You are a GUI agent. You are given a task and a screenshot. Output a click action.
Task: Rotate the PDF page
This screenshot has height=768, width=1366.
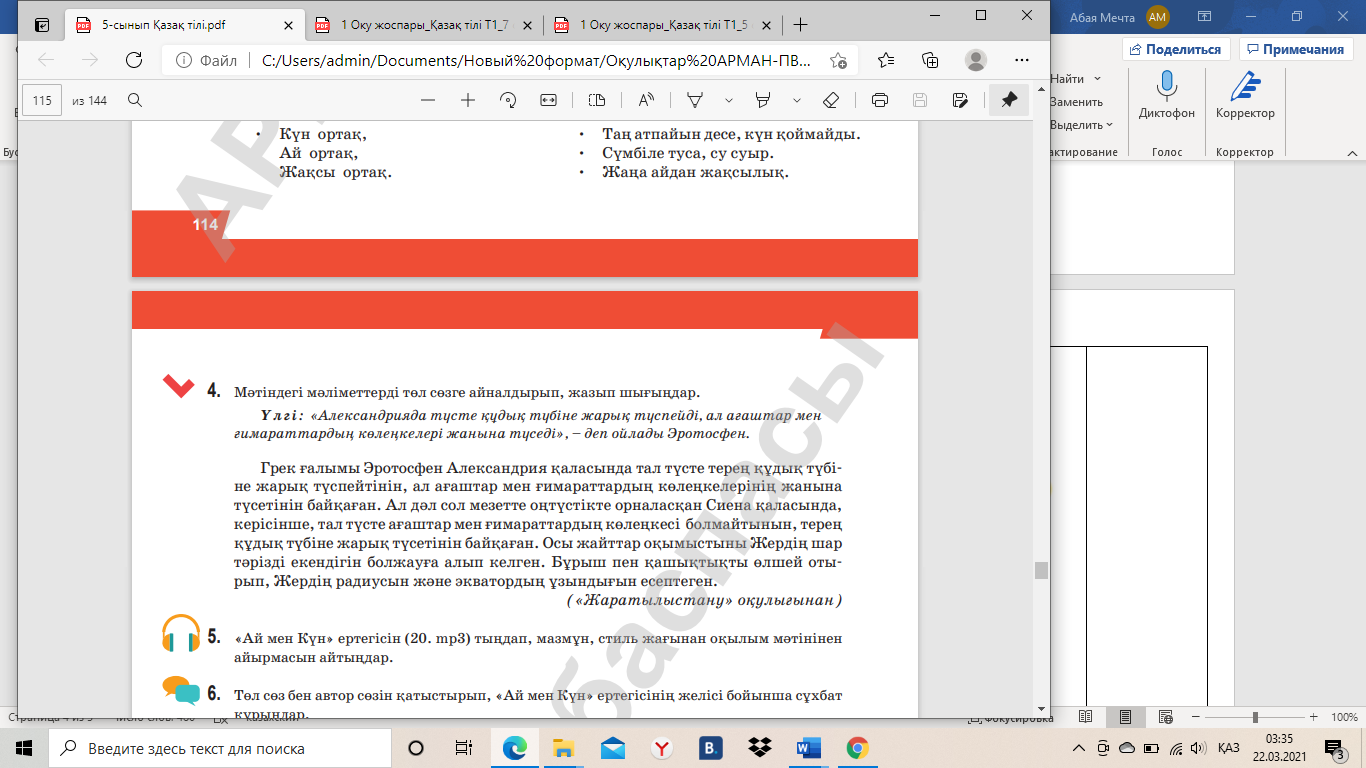point(508,100)
